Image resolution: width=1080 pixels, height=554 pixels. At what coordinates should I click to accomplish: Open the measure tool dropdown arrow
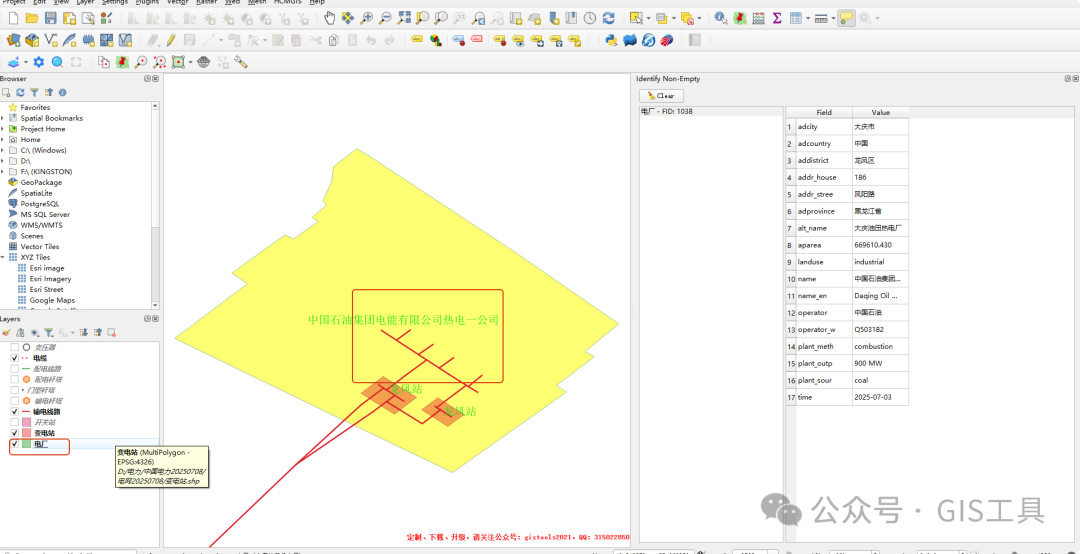(x=833, y=19)
